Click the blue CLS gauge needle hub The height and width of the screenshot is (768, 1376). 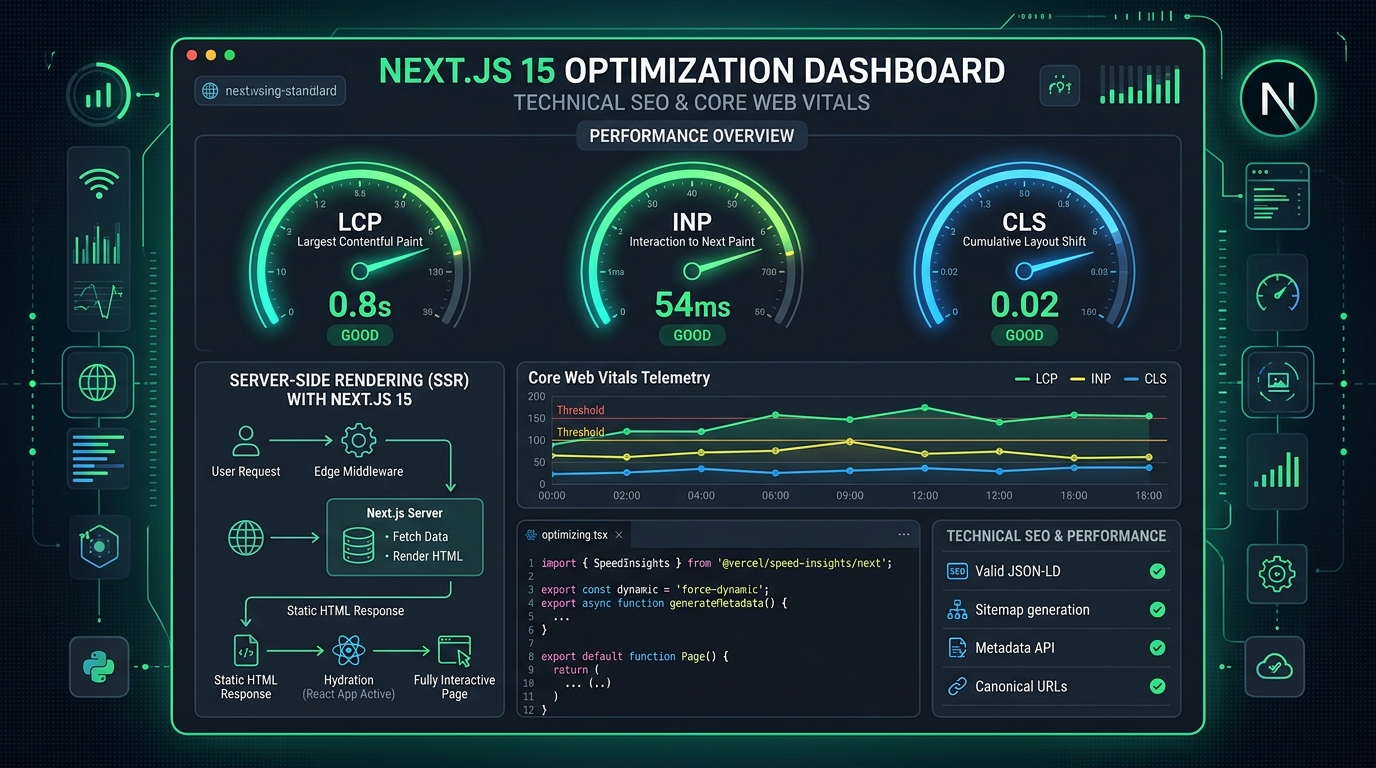(x=1023, y=271)
